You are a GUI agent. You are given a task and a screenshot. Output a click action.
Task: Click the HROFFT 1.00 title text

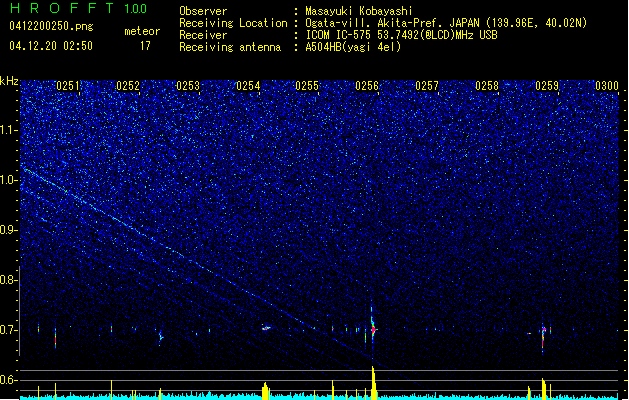pyautogui.click(x=78, y=8)
